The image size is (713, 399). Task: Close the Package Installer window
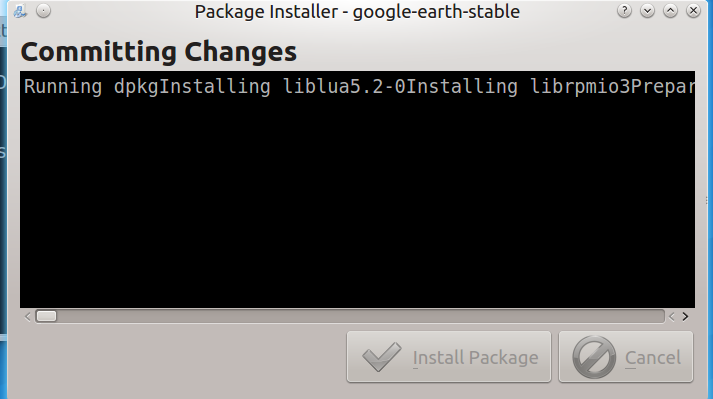(693, 11)
